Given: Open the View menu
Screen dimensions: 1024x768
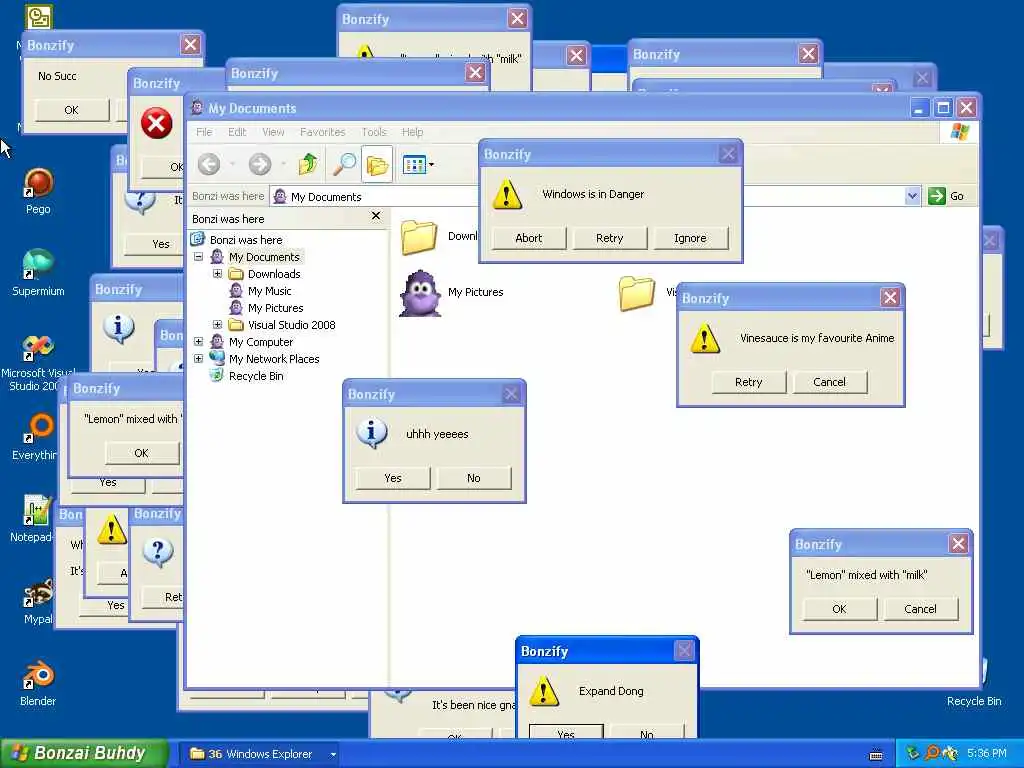Looking at the screenshot, I should tap(273, 132).
